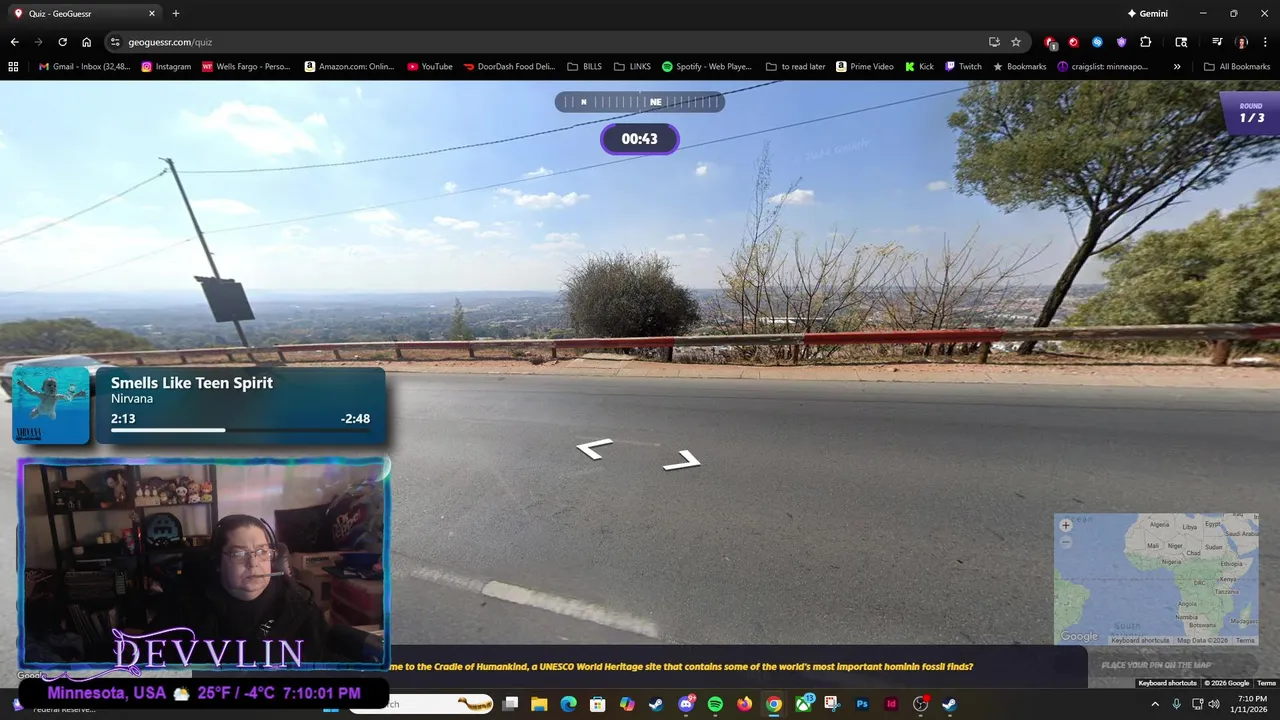Open the Amazon.com bookmark

coord(350,67)
